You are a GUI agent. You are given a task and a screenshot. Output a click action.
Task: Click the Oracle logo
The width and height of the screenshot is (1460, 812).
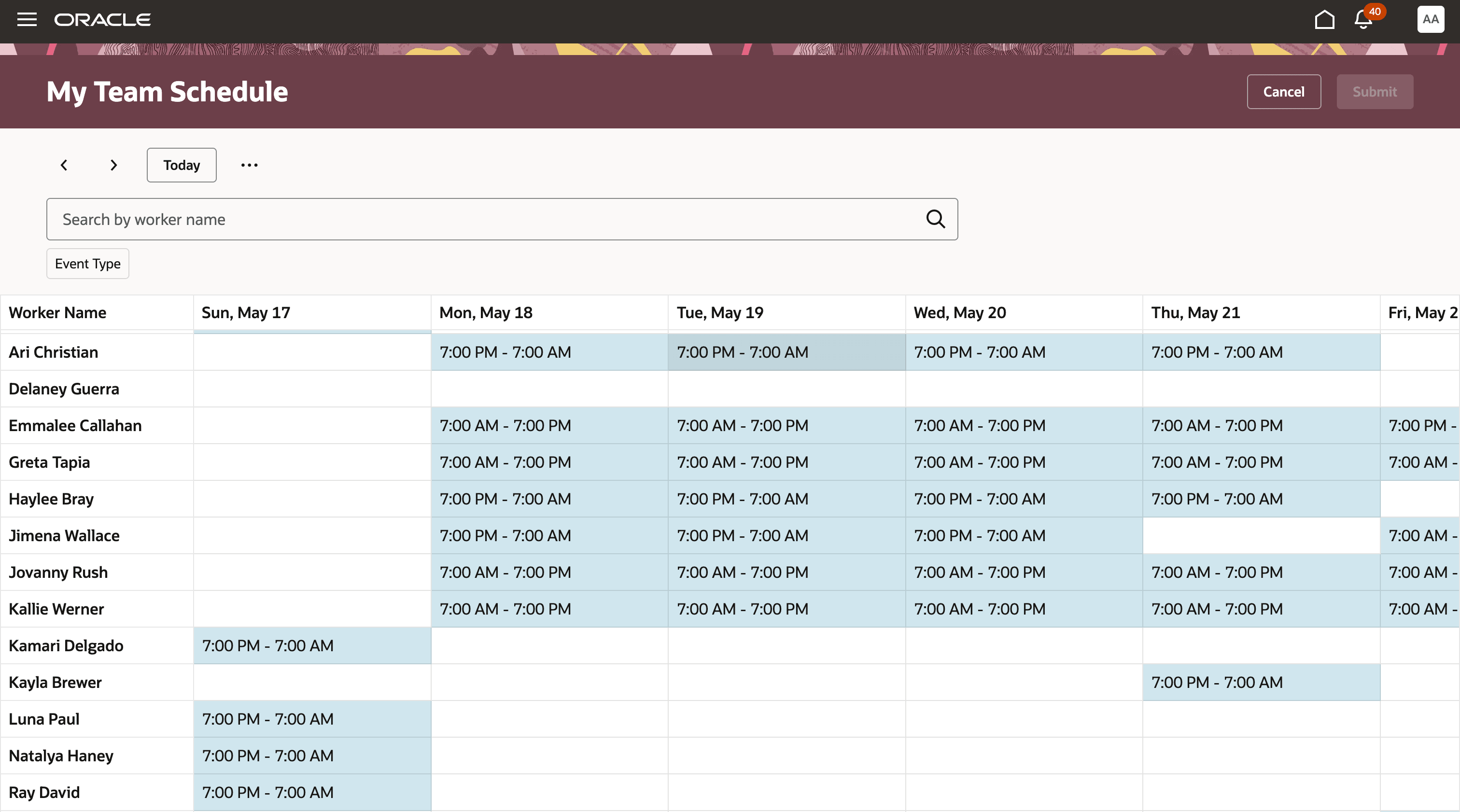(x=102, y=20)
